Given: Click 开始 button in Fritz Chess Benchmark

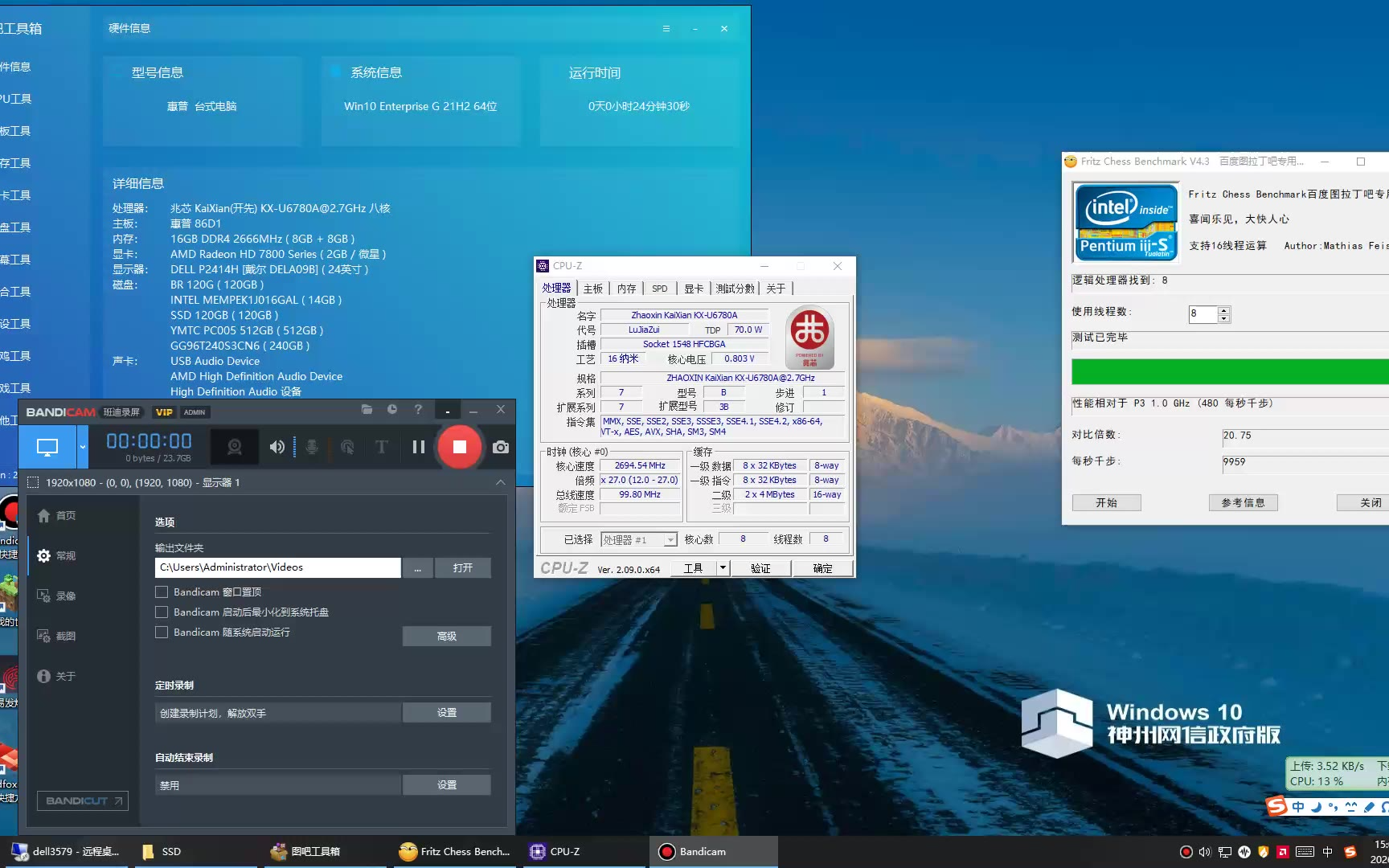Looking at the screenshot, I should coord(1106,502).
